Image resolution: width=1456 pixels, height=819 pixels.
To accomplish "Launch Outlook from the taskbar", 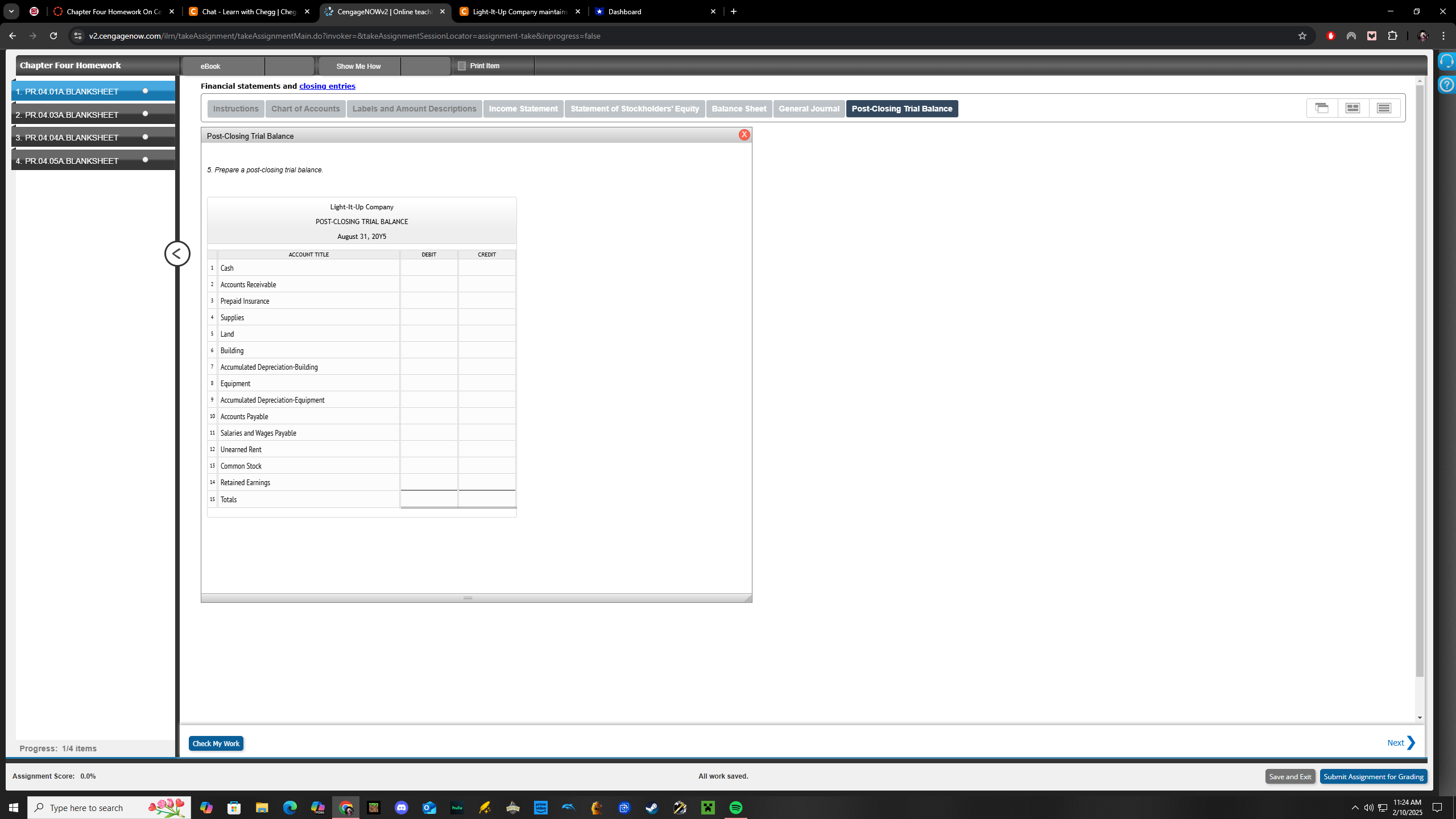I will point(429,807).
